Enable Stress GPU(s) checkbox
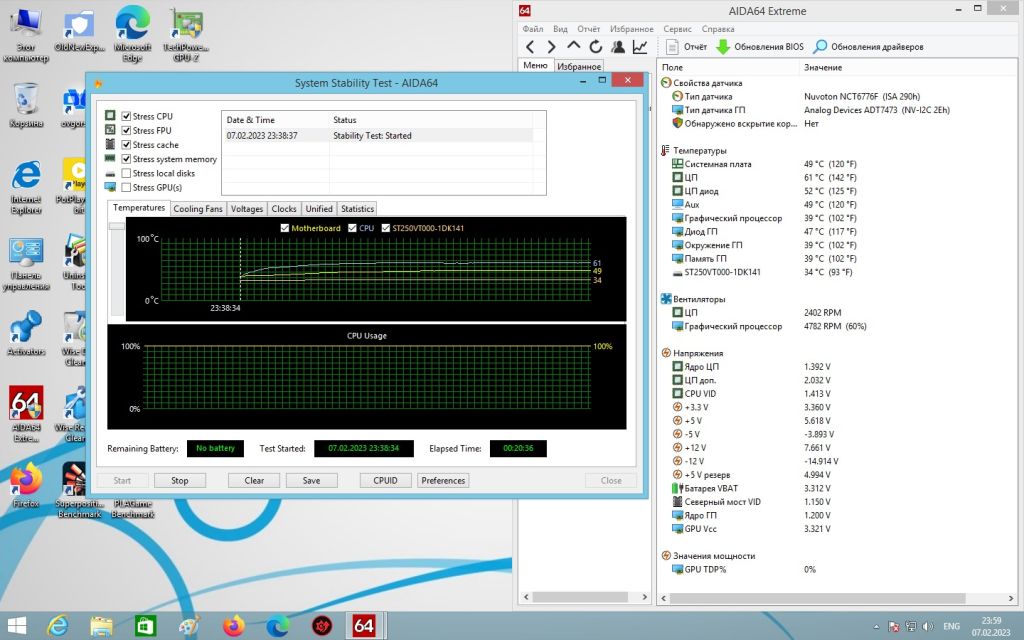Image resolution: width=1024 pixels, height=640 pixels. click(126, 187)
